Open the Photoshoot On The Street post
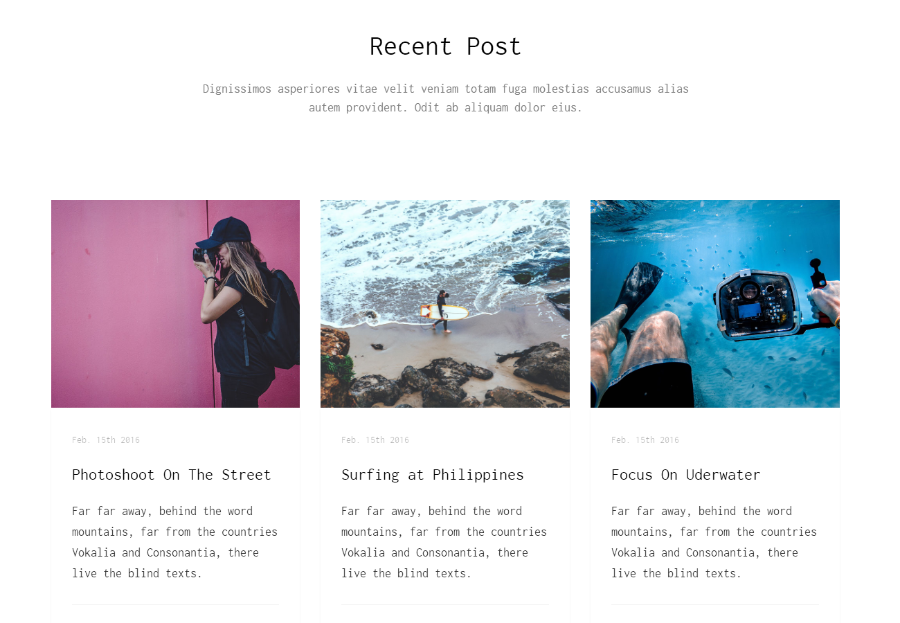Screen dimensions: 900x623 tap(171, 475)
